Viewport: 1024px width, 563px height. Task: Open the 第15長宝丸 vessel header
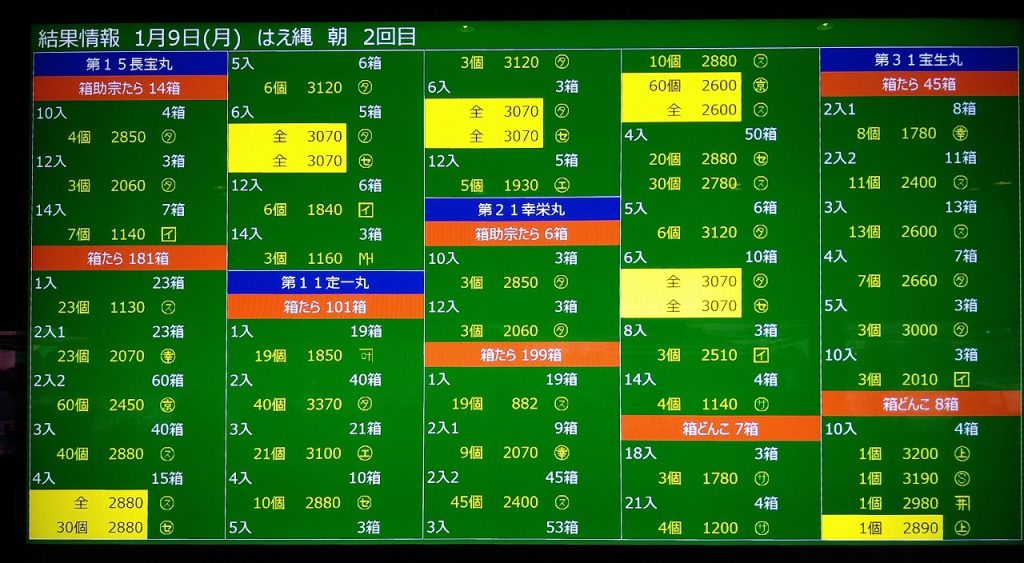click(129, 64)
